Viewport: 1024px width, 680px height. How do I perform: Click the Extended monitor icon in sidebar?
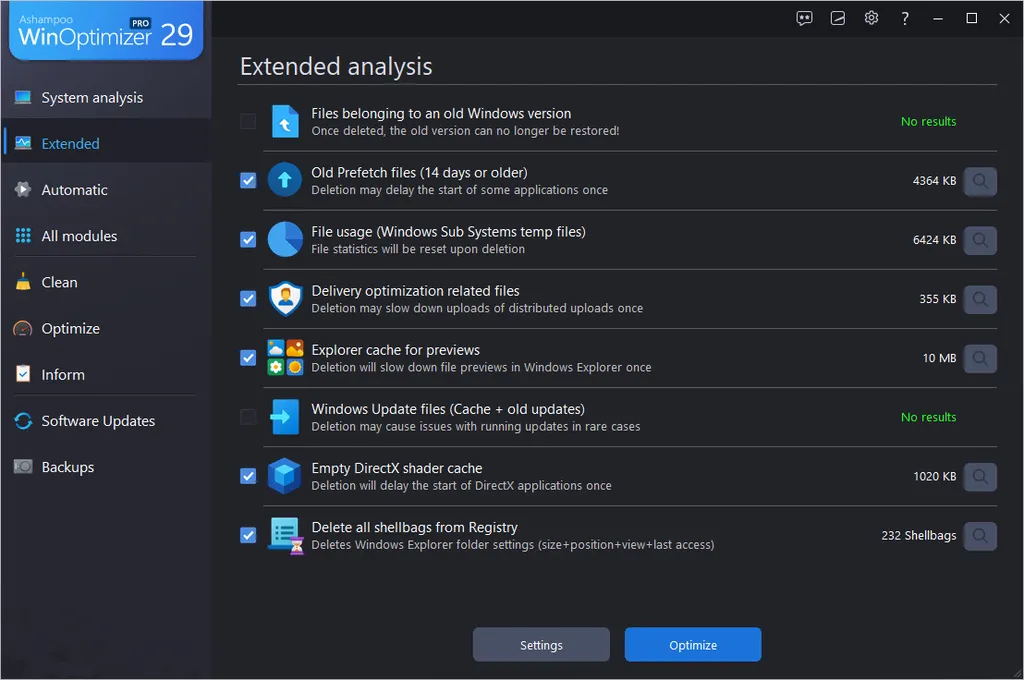click(23, 143)
